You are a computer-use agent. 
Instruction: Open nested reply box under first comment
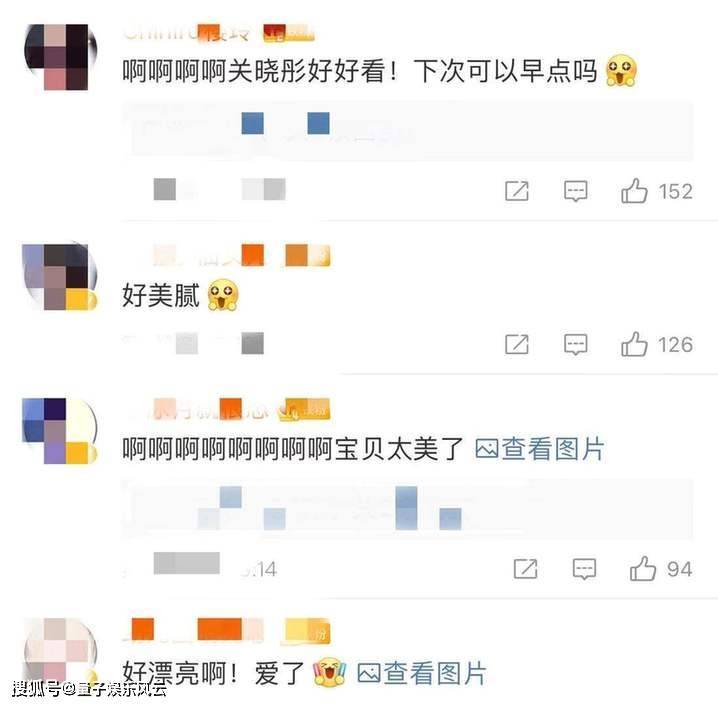[408, 131]
